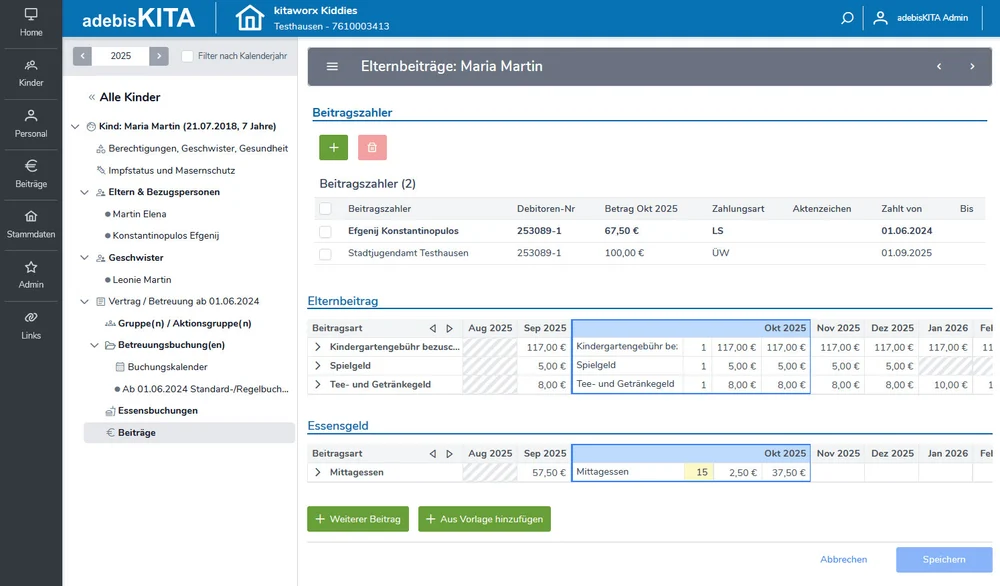
Task: Select Essensbuchungen in the tree
Action: pos(157,411)
